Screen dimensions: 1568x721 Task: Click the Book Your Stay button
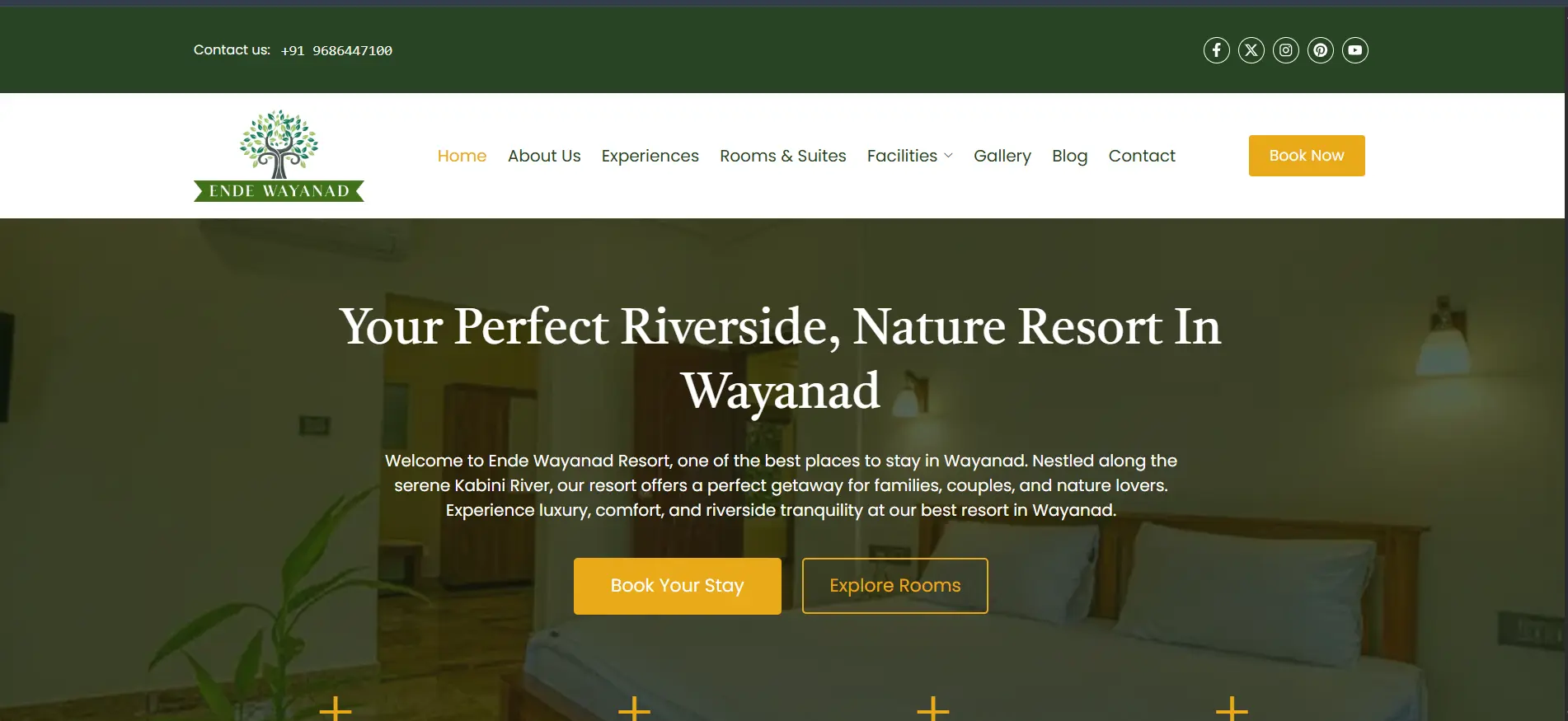[x=678, y=586]
